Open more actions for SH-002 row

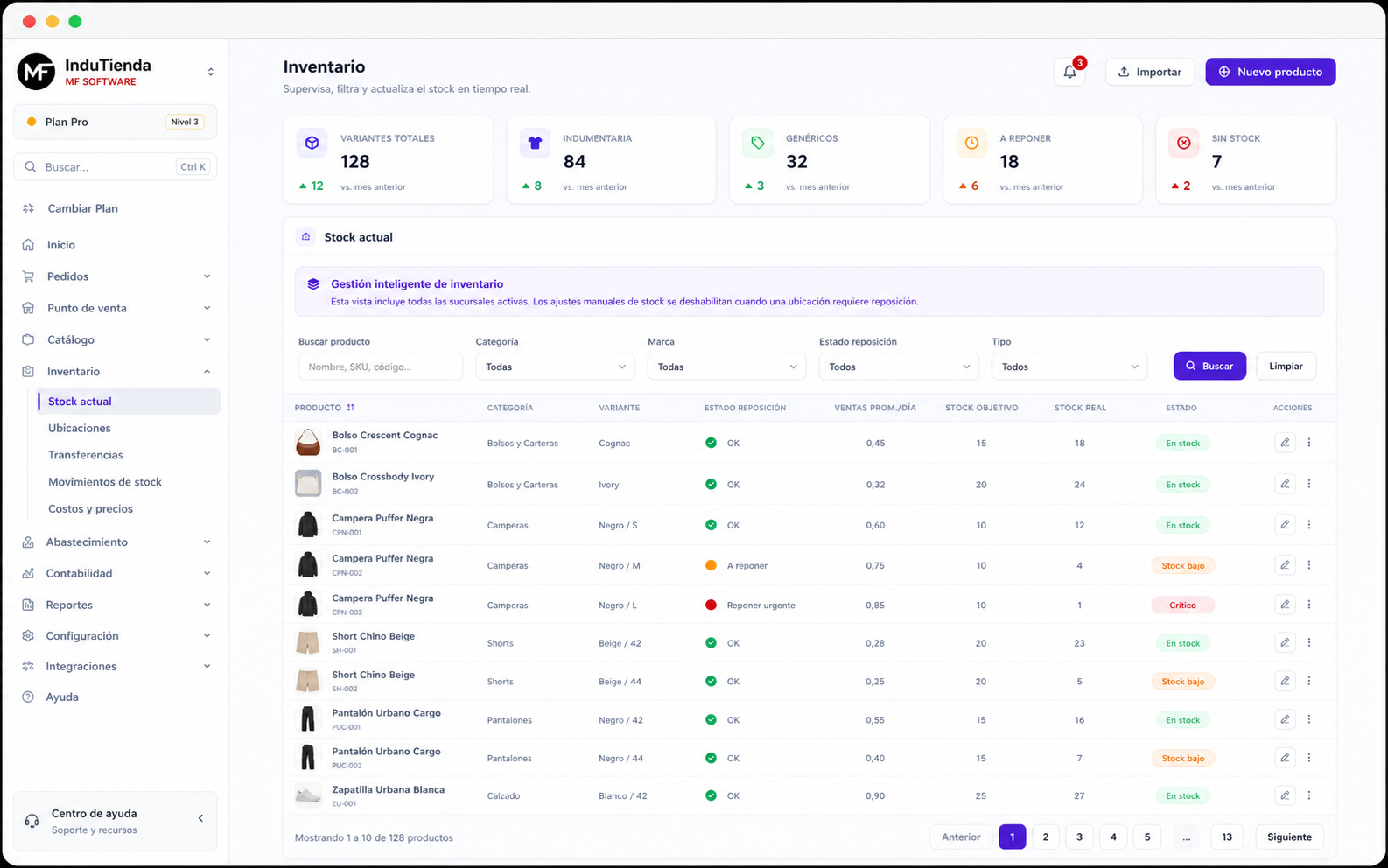[1309, 681]
